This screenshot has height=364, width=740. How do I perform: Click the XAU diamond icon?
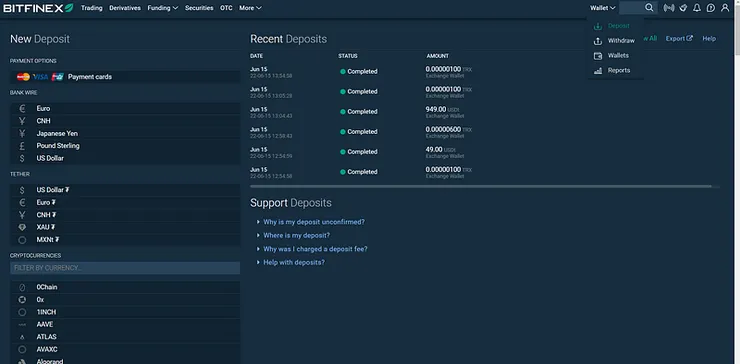[22, 228]
